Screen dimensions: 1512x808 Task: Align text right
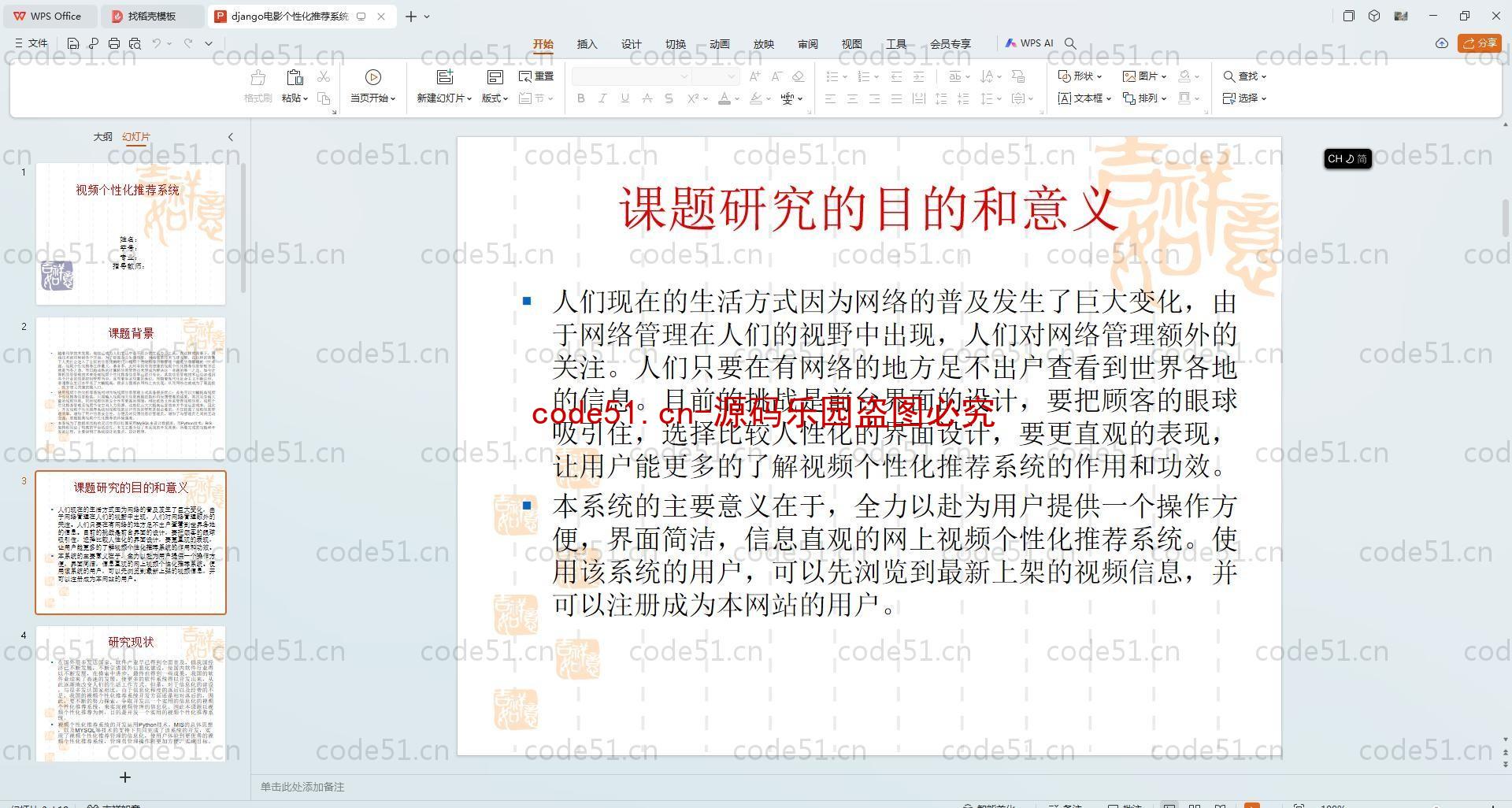click(x=874, y=98)
